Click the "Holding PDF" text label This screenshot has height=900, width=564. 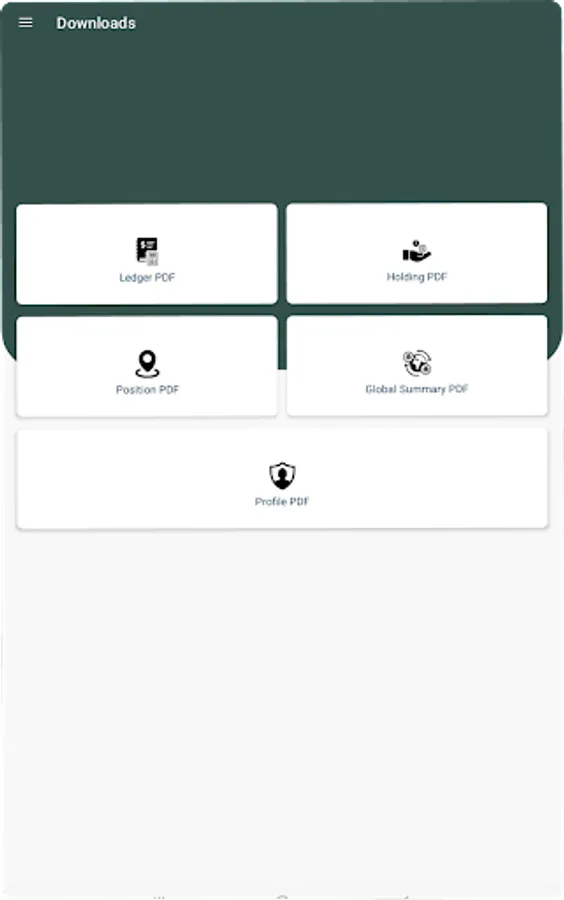417,277
